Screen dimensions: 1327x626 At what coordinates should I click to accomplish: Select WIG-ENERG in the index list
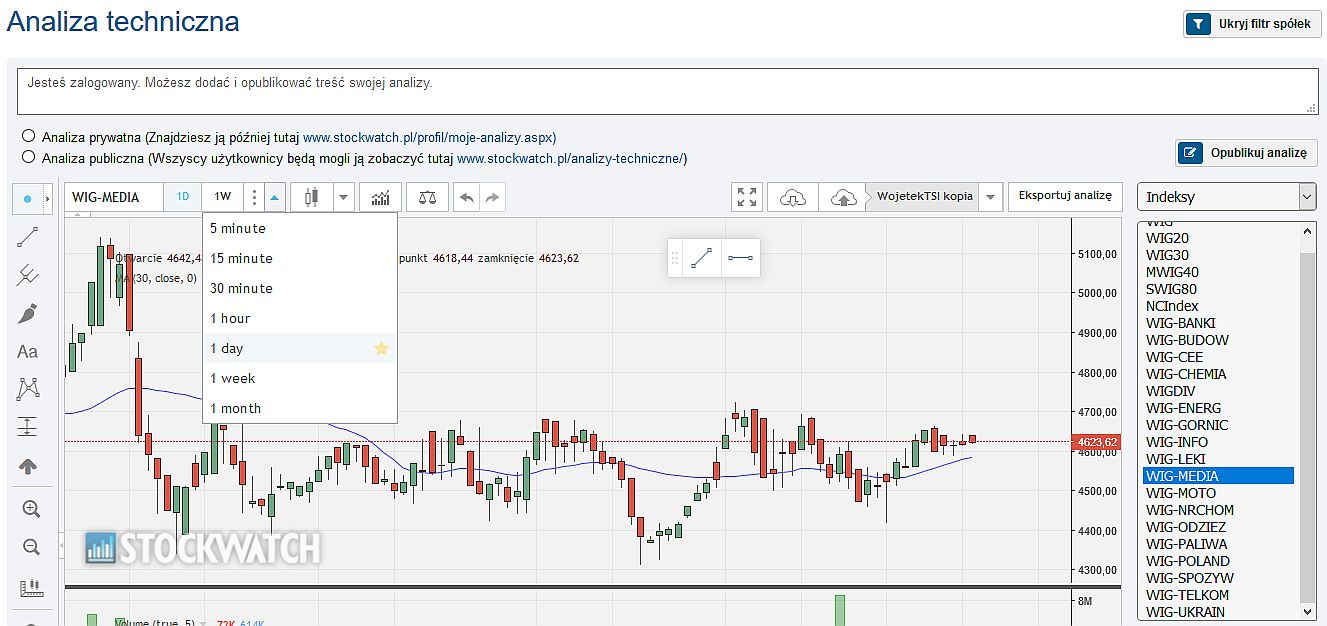tap(1218, 408)
